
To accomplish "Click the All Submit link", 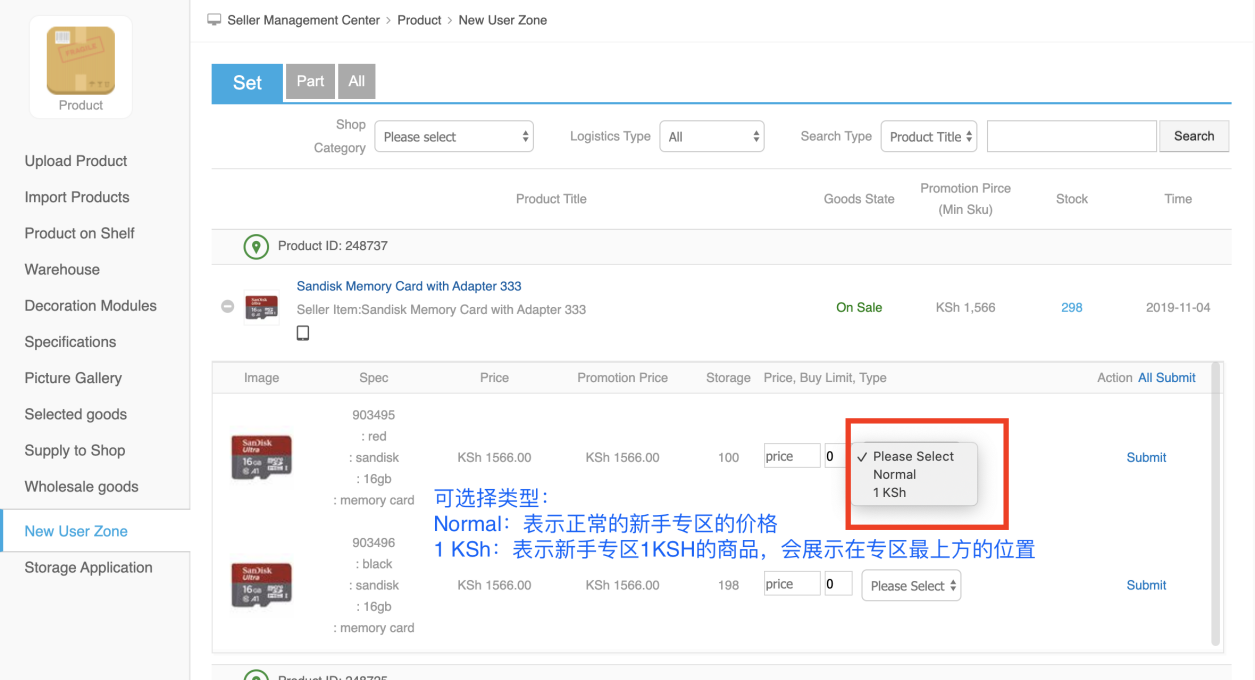I will pyautogui.click(x=1167, y=378).
